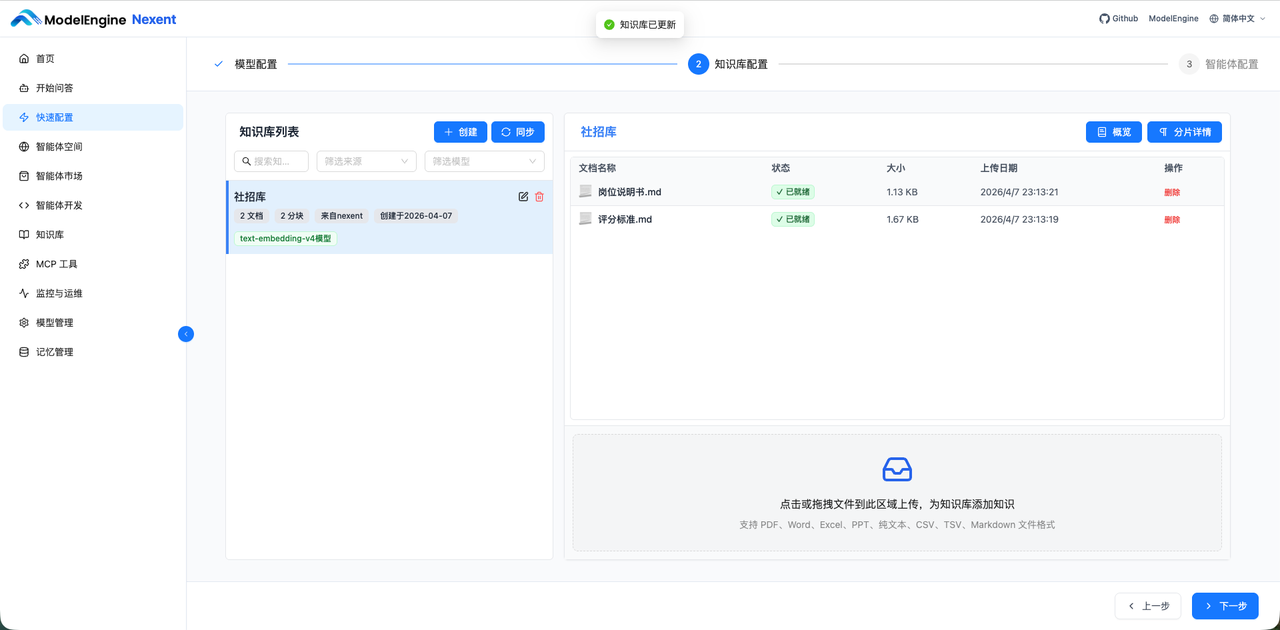Click the 搜索知... search input
This screenshot has width=1280, height=630.
[271, 160]
